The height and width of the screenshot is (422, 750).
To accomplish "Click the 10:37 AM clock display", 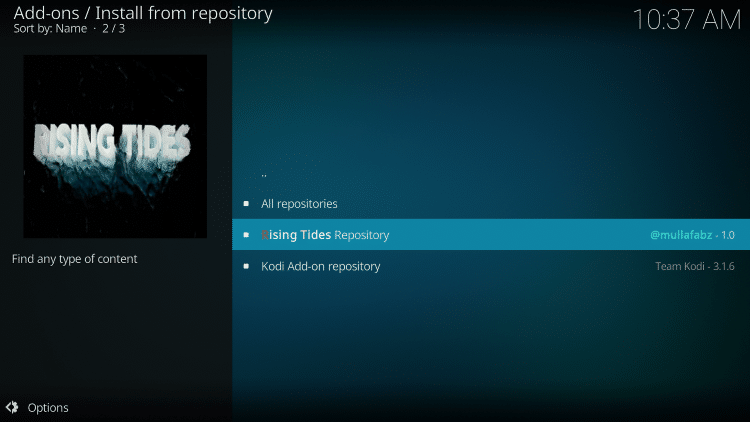I will (x=686, y=20).
